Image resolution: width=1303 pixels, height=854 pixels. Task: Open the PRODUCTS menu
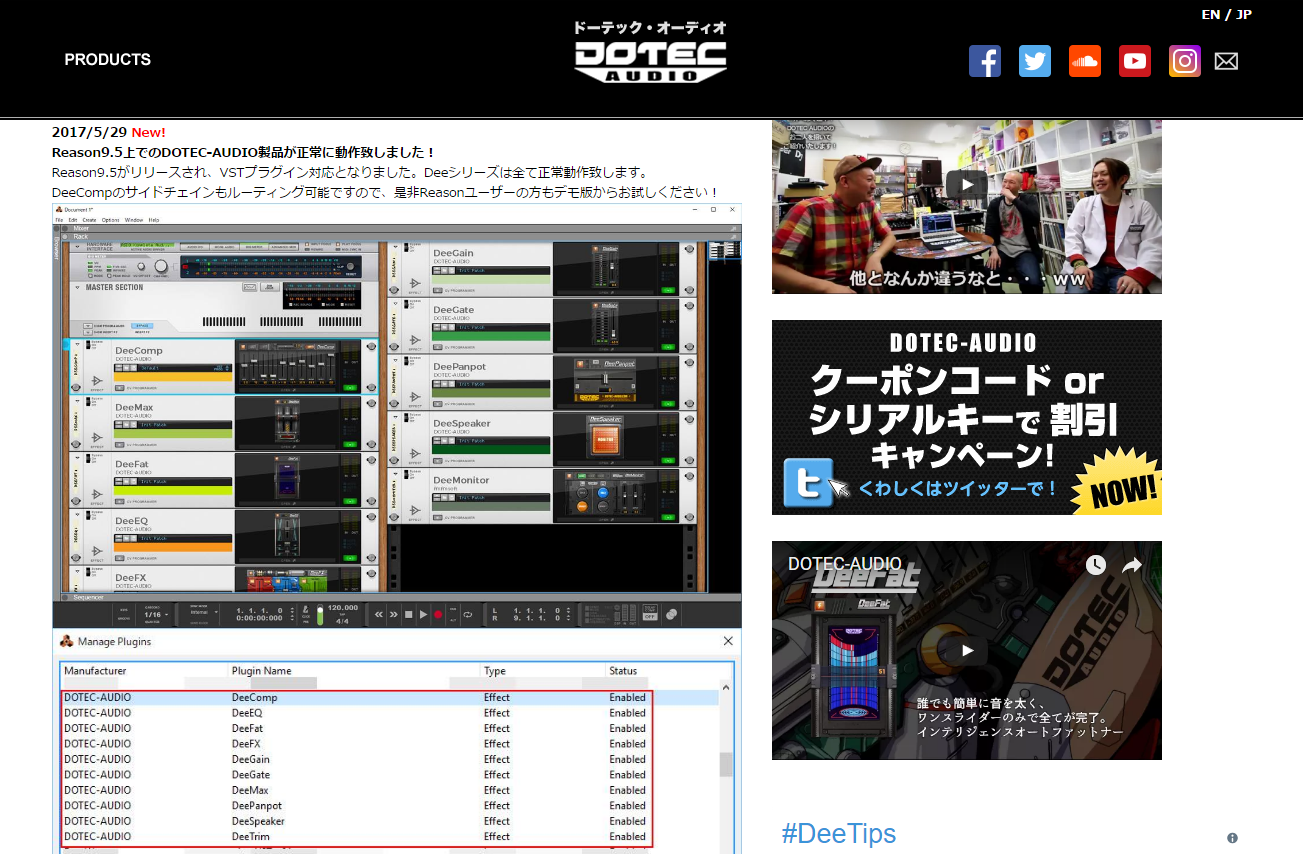pos(108,60)
